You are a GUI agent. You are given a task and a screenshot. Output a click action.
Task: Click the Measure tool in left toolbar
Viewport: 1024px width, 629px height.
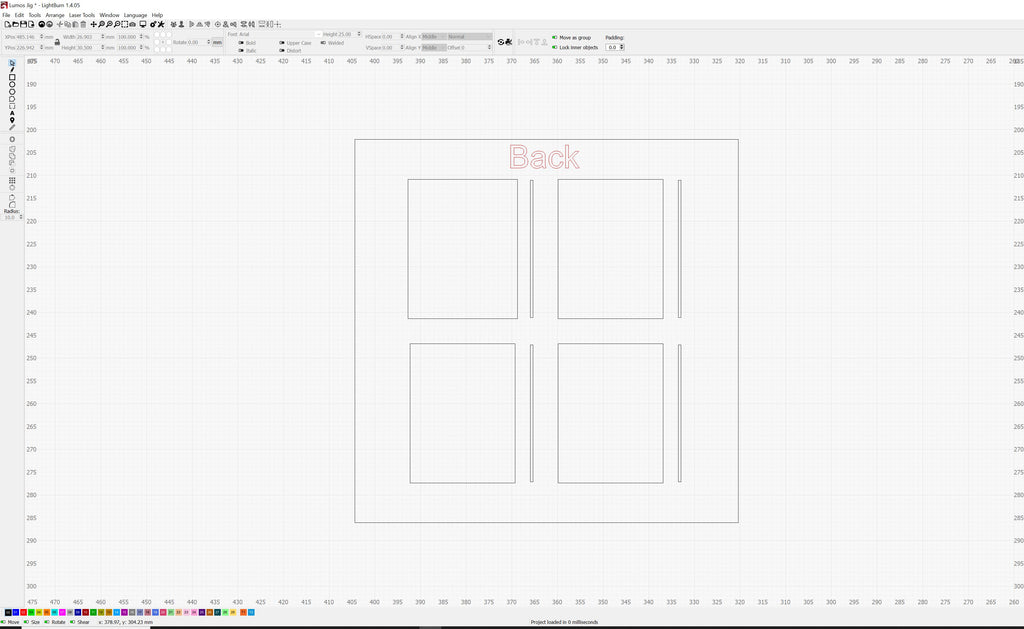pos(12,128)
